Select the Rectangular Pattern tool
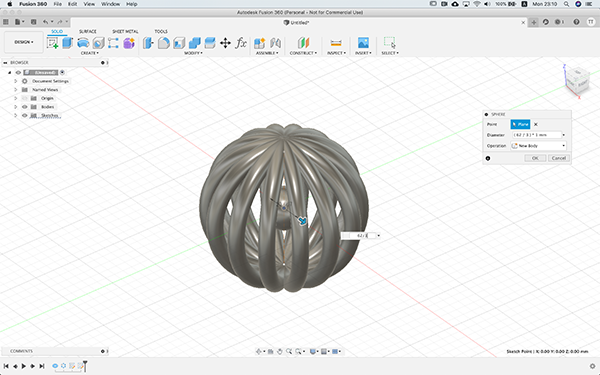Viewport: 600px width, 375px height. pos(113,43)
